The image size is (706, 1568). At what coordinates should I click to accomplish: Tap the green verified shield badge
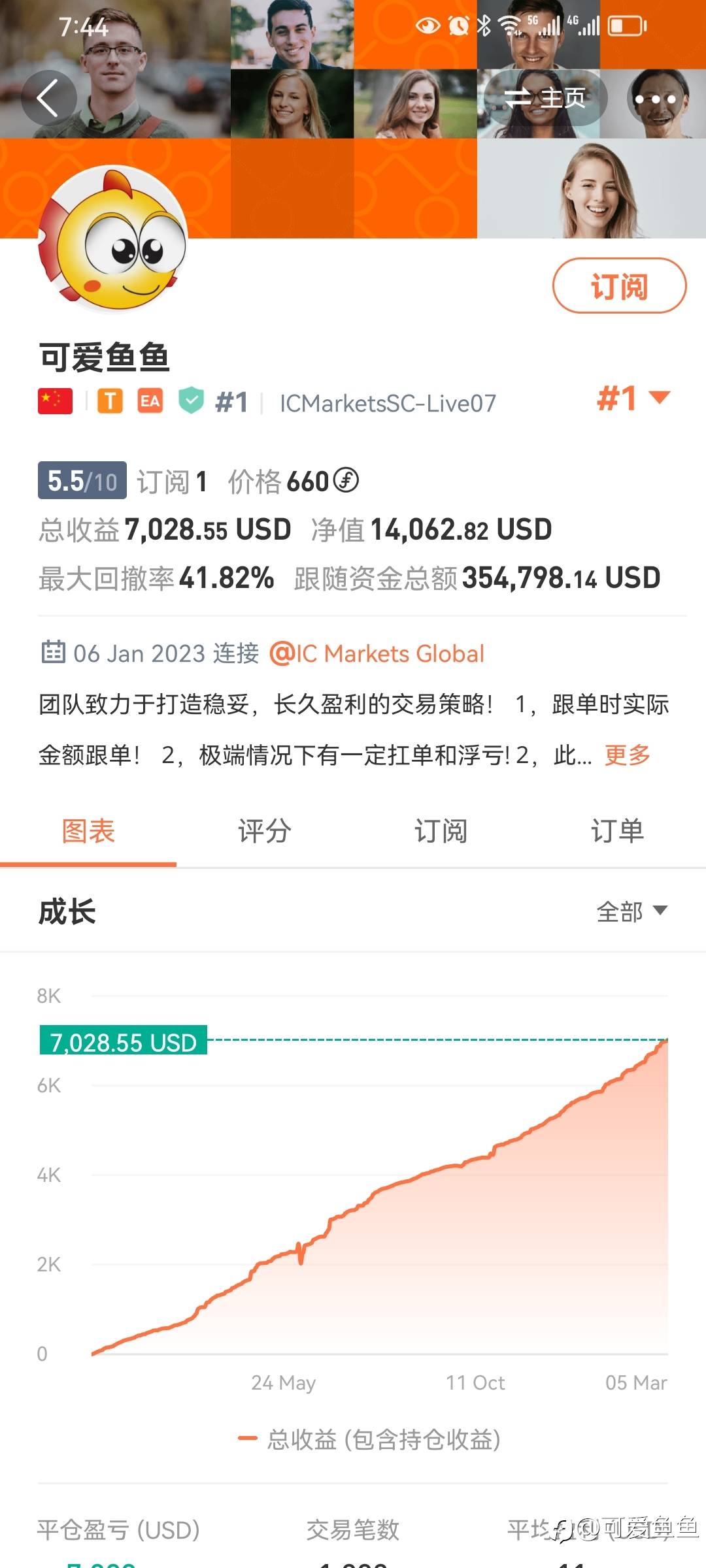(191, 401)
